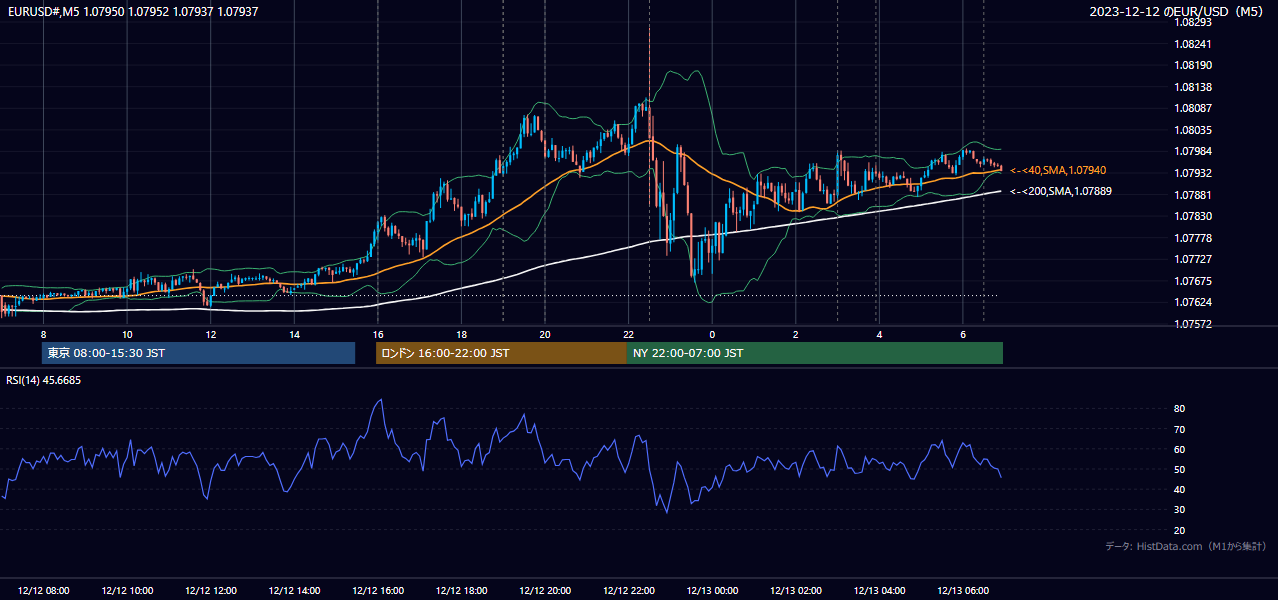Click the 12/12 14:00 time axis label

[294, 591]
